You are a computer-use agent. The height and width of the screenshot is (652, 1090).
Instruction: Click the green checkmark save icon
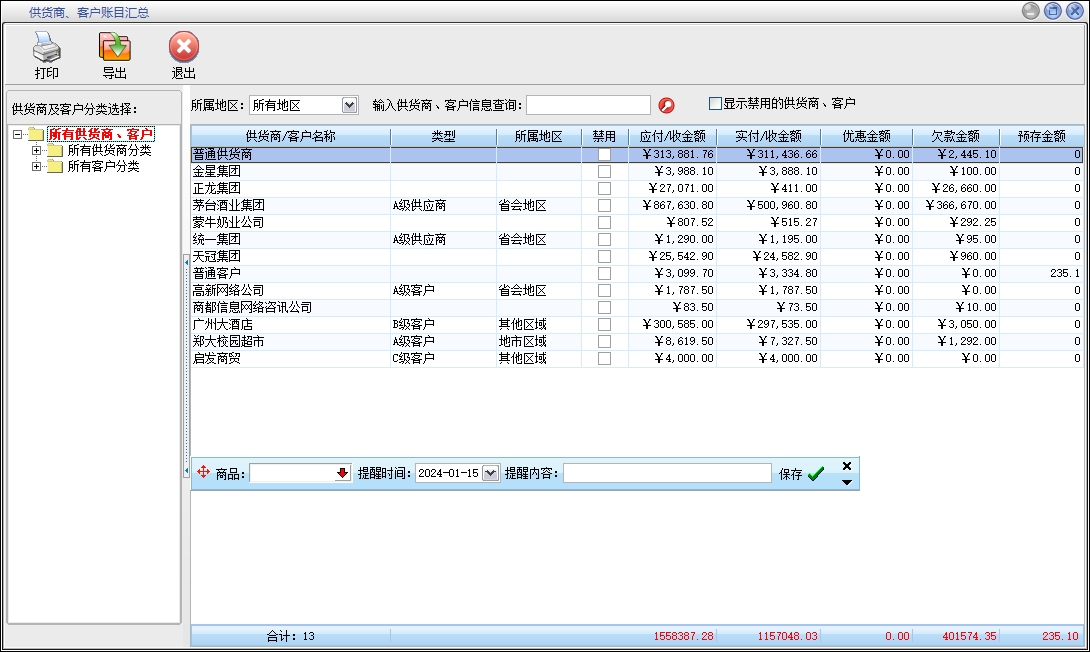tap(816, 474)
